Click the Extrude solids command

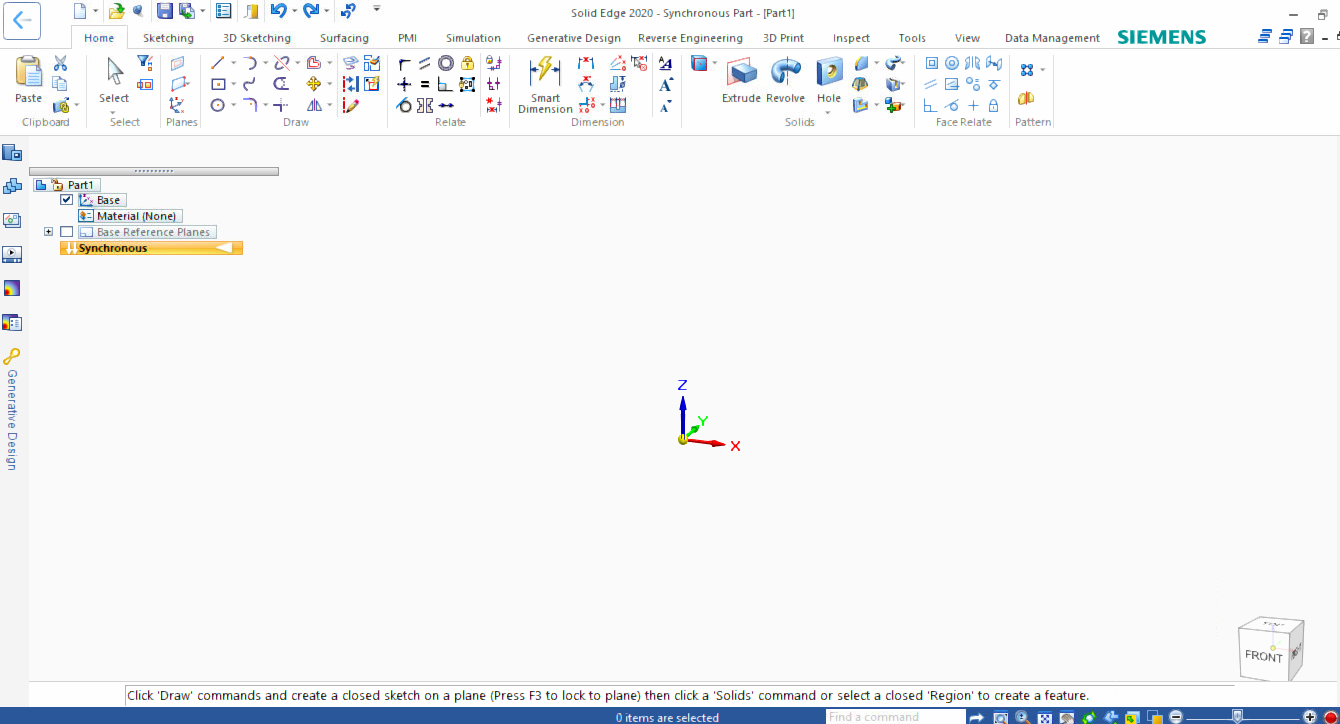click(742, 80)
